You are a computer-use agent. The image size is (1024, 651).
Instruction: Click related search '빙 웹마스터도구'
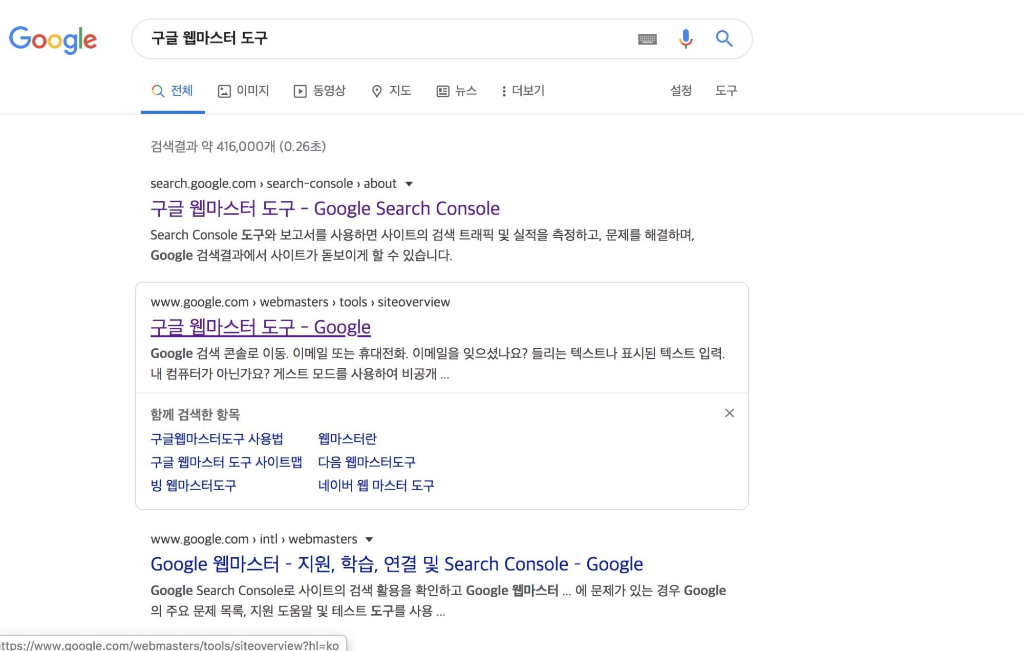tap(193, 486)
